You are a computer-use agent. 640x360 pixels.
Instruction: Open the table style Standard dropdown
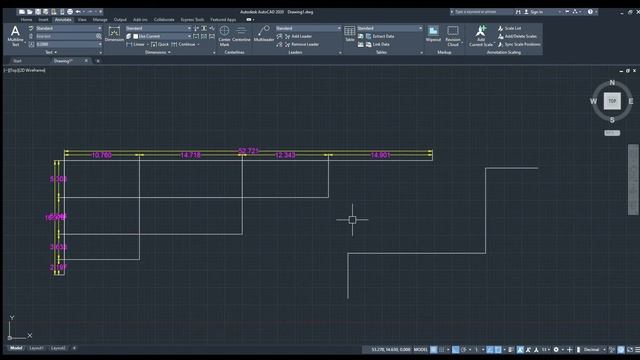point(390,28)
